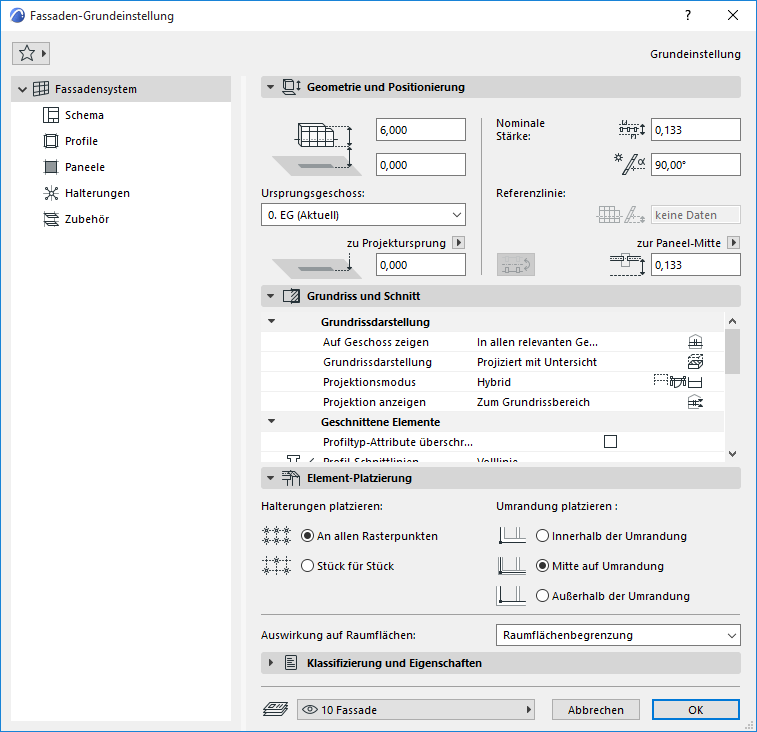Click the nominal thickness icon
The height and width of the screenshot is (732, 757).
(632, 130)
